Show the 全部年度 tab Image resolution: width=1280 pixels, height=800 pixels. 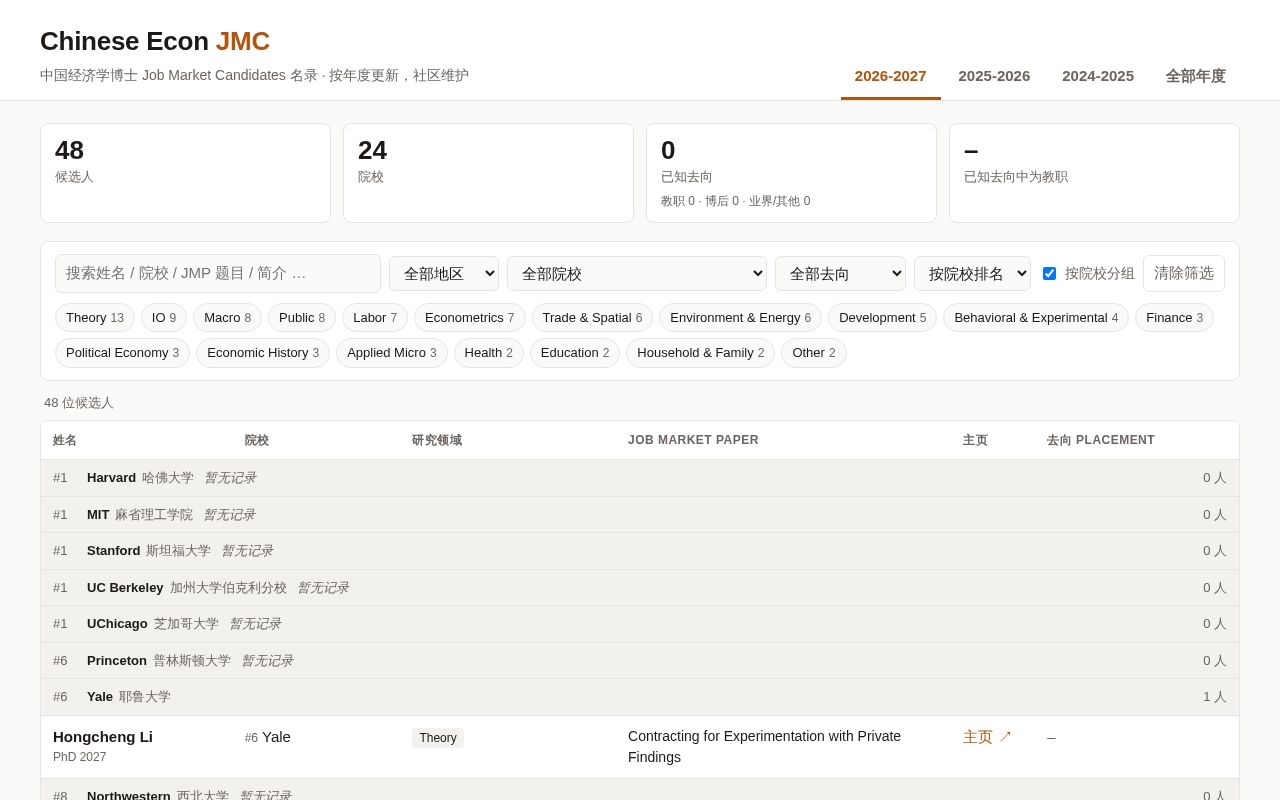point(1196,76)
